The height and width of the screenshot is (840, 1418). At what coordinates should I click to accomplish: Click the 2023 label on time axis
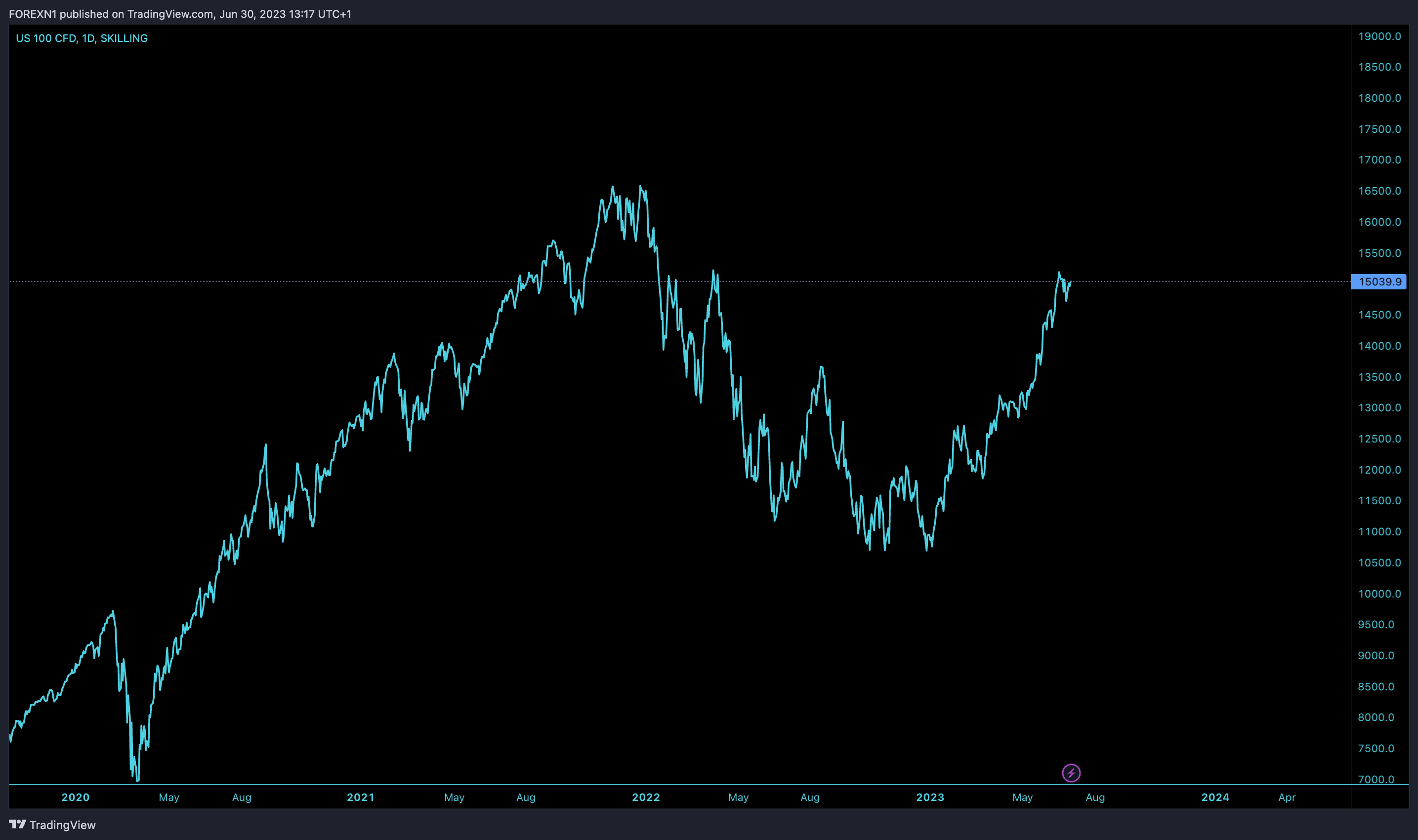point(930,797)
